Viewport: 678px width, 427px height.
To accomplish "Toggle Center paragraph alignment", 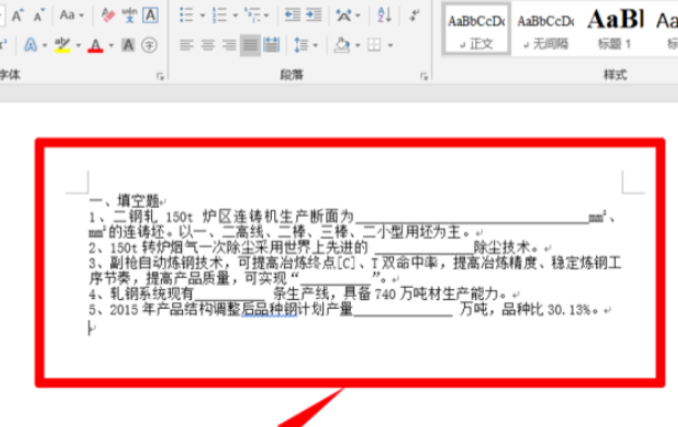I will pos(208,45).
